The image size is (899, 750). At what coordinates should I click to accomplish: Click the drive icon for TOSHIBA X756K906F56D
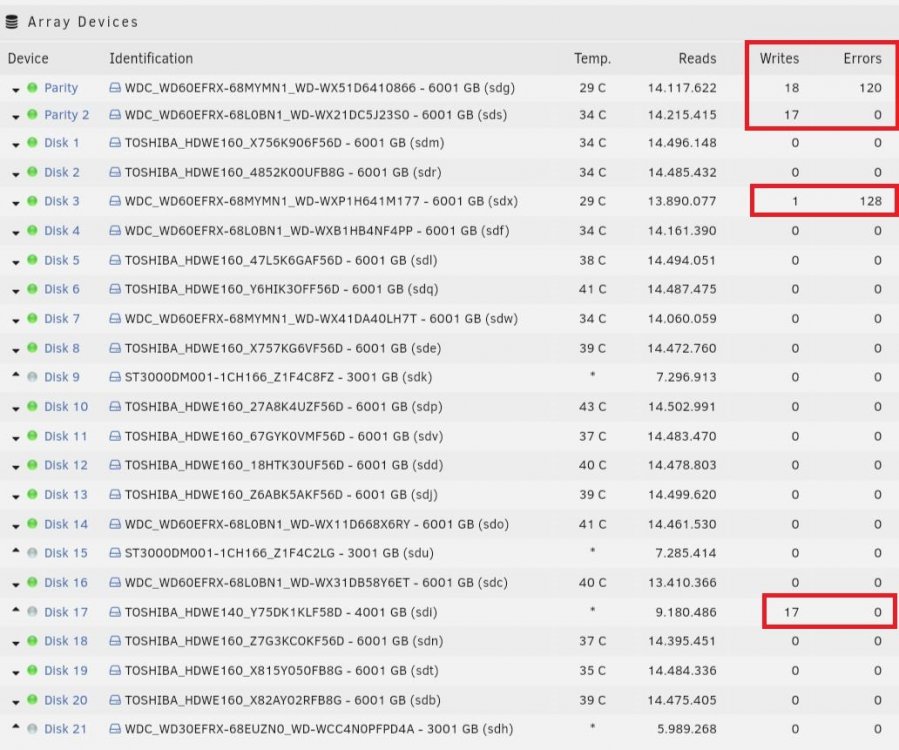click(x=115, y=143)
